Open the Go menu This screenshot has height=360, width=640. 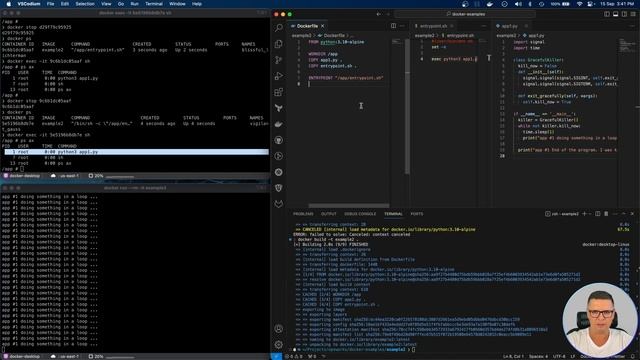(121, 4)
